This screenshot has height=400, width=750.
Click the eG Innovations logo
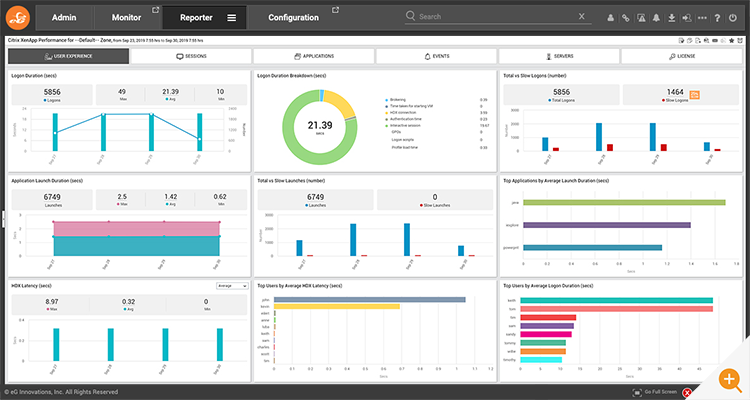[18, 18]
